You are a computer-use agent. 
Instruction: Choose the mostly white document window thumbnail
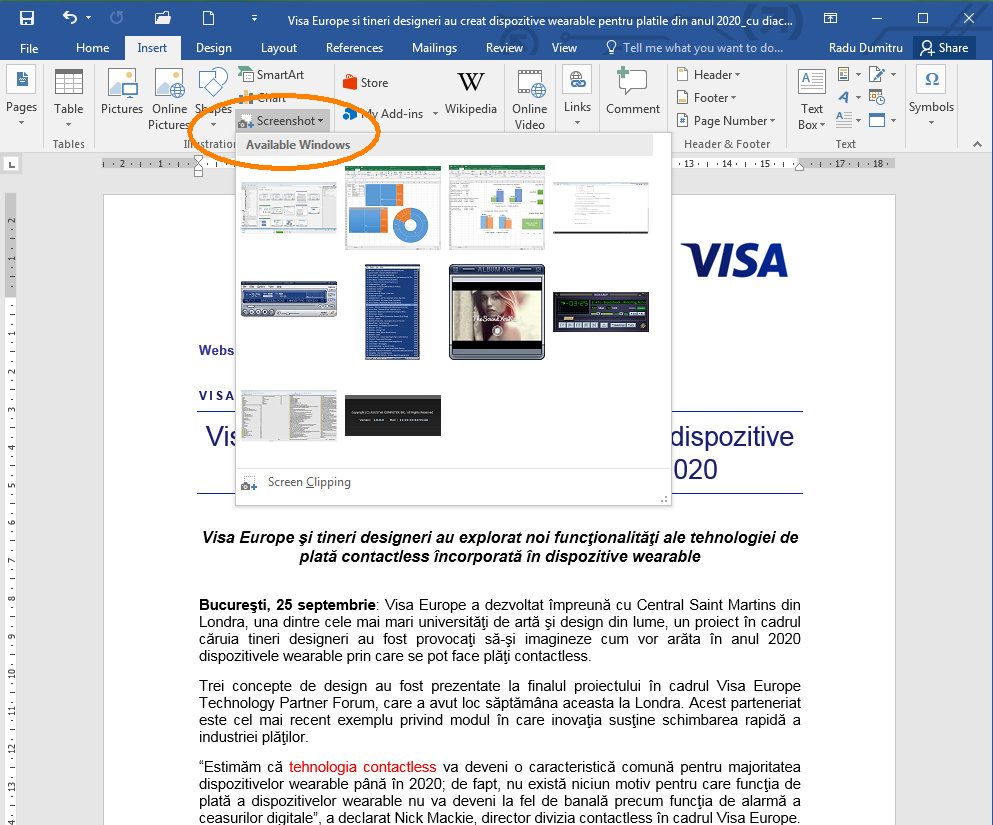(x=600, y=208)
